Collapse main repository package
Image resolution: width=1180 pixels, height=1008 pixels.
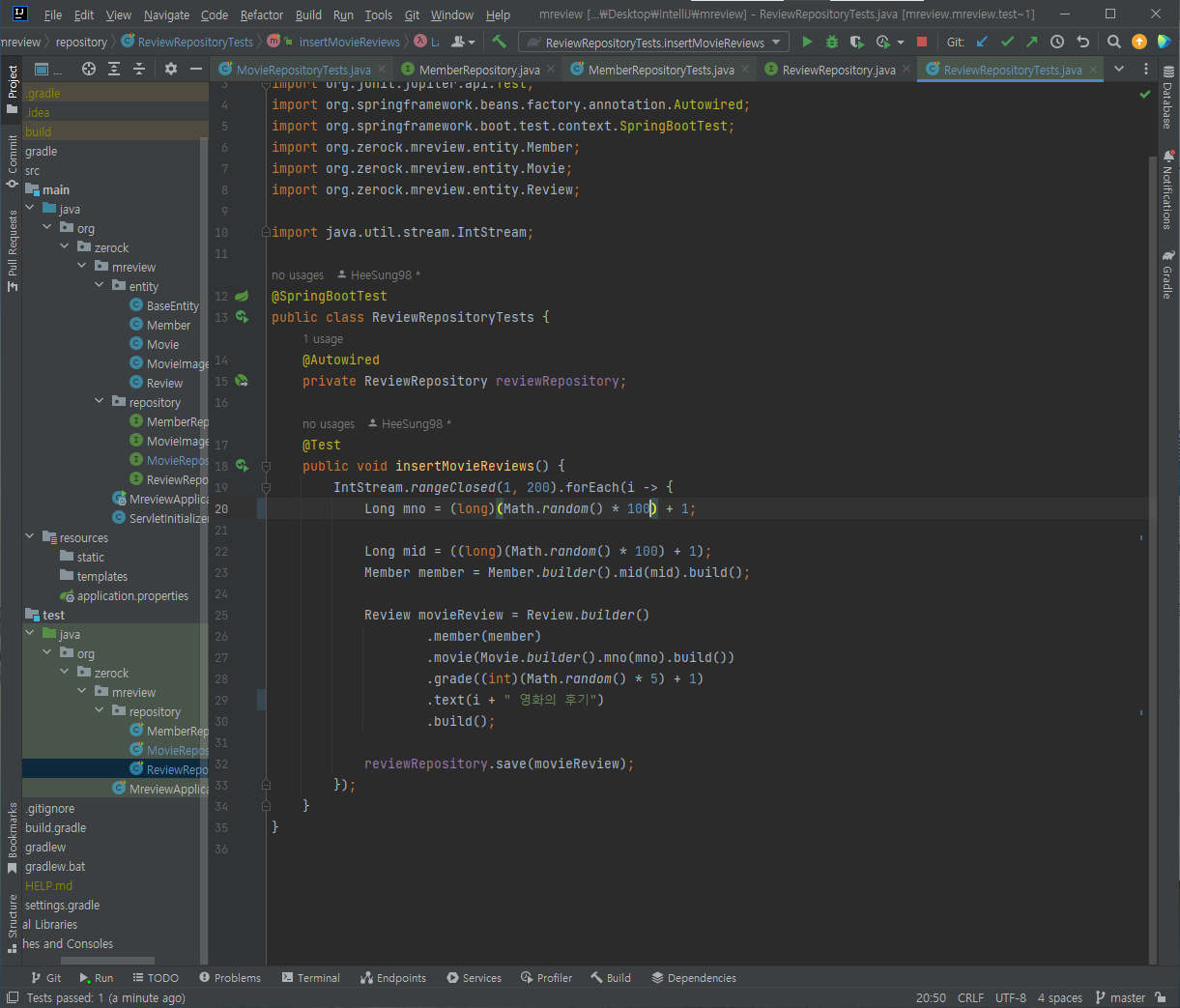(100, 402)
